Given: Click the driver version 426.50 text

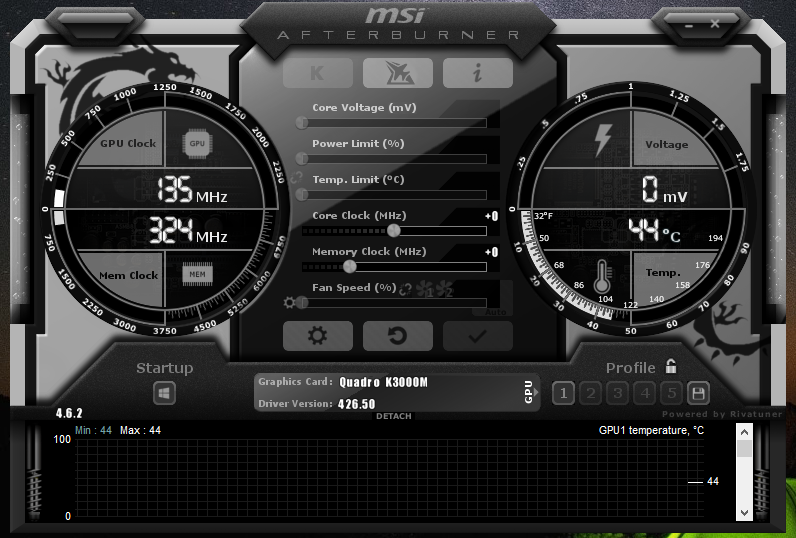Looking at the screenshot, I should [356, 404].
